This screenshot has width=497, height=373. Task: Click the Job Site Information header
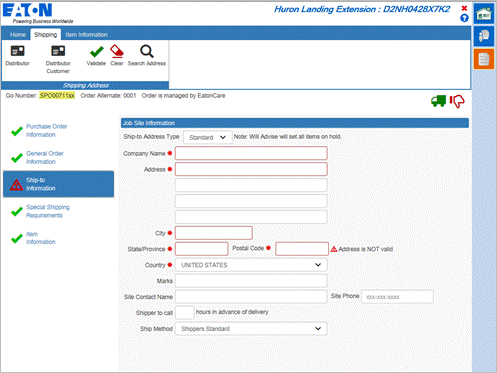pyautogui.click(x=295, y=123)
